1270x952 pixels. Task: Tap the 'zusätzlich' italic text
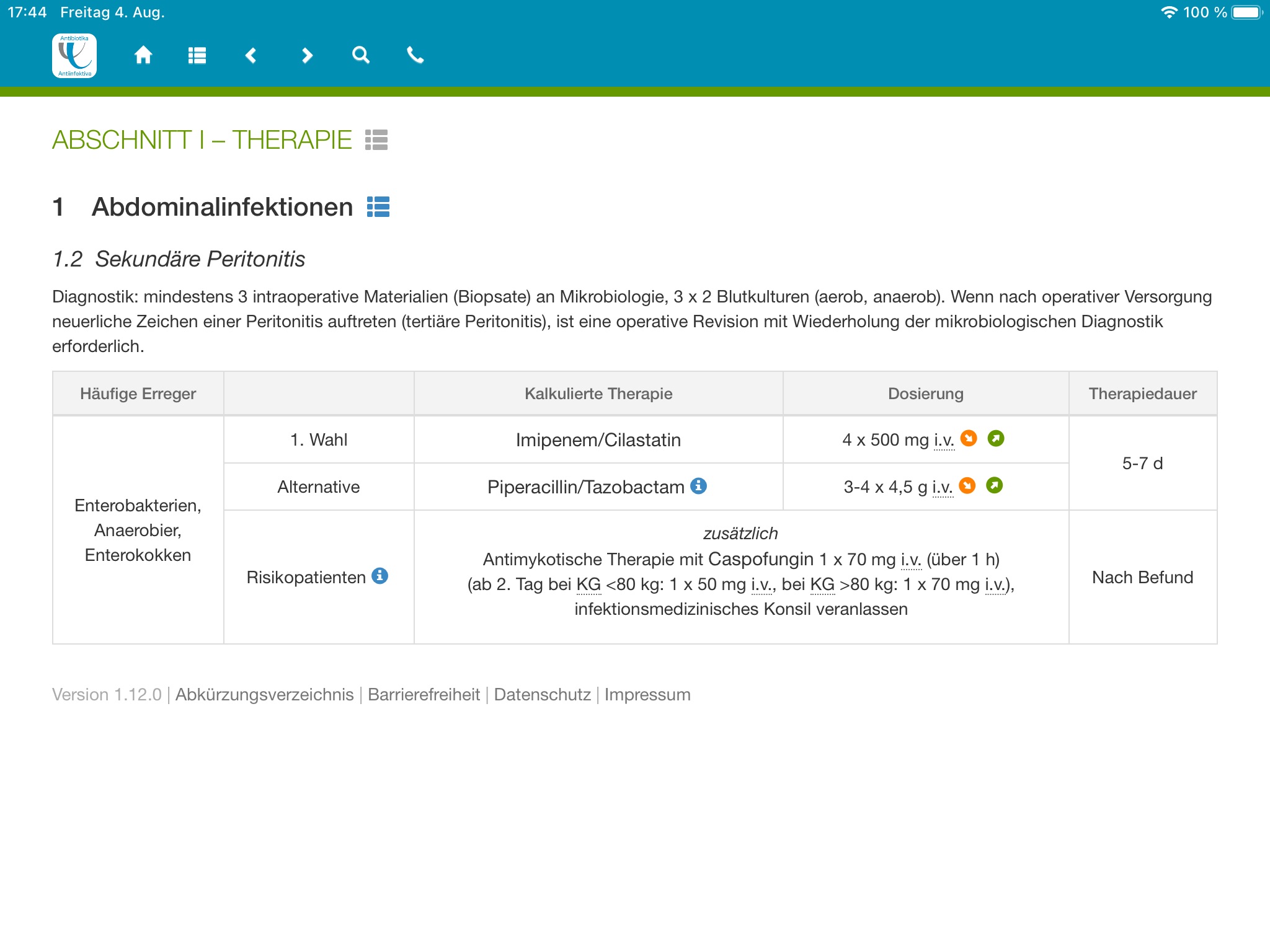[740, 534]
